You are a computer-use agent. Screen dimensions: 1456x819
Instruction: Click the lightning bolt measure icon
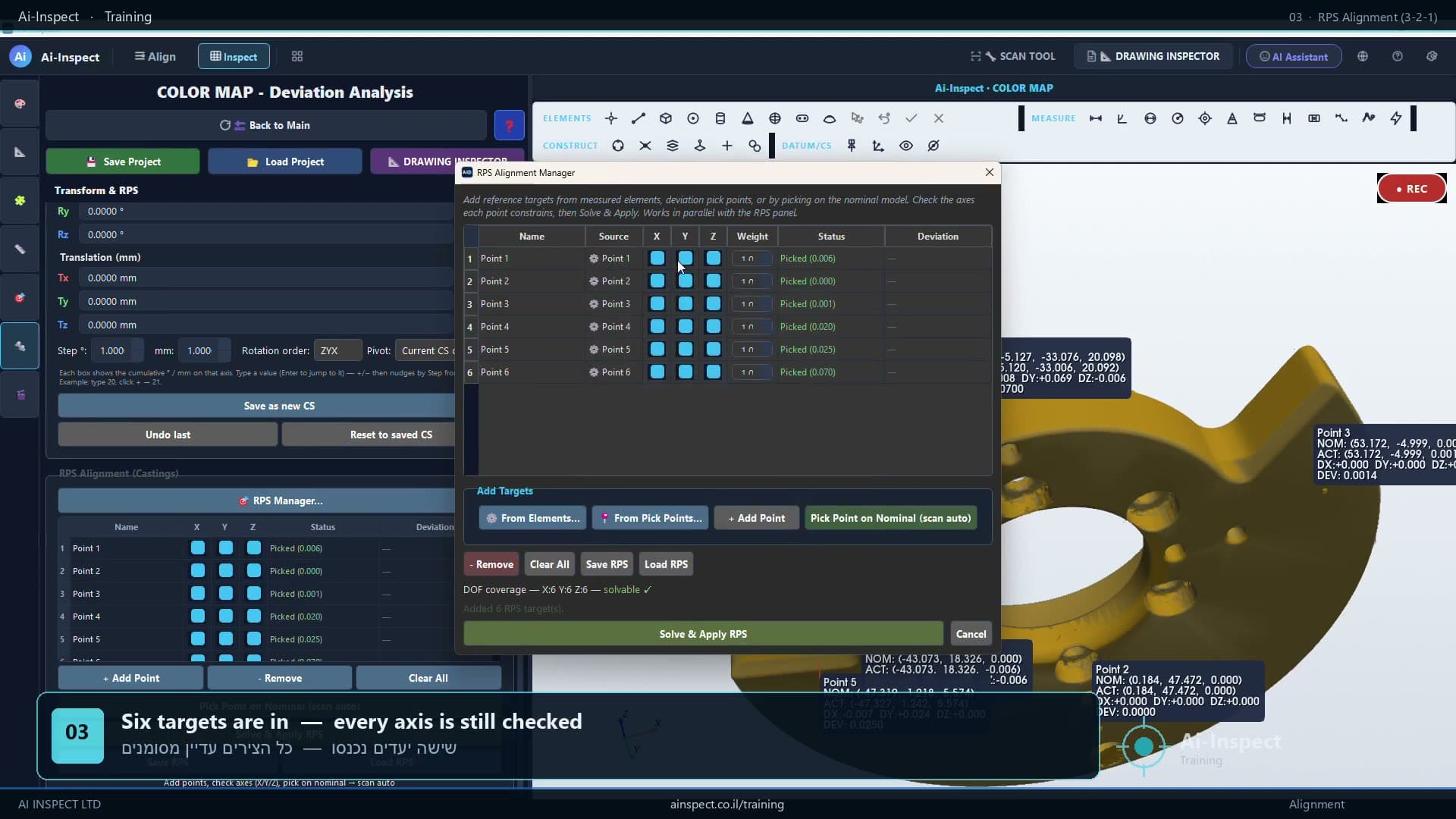[1395, 118]
